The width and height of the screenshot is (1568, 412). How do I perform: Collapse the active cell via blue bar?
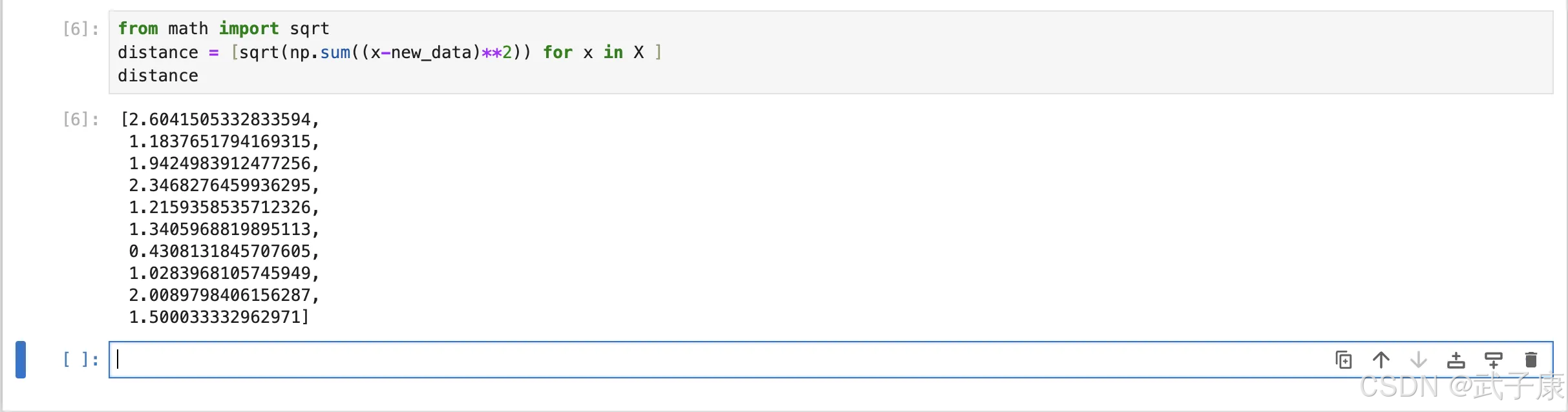21,360
